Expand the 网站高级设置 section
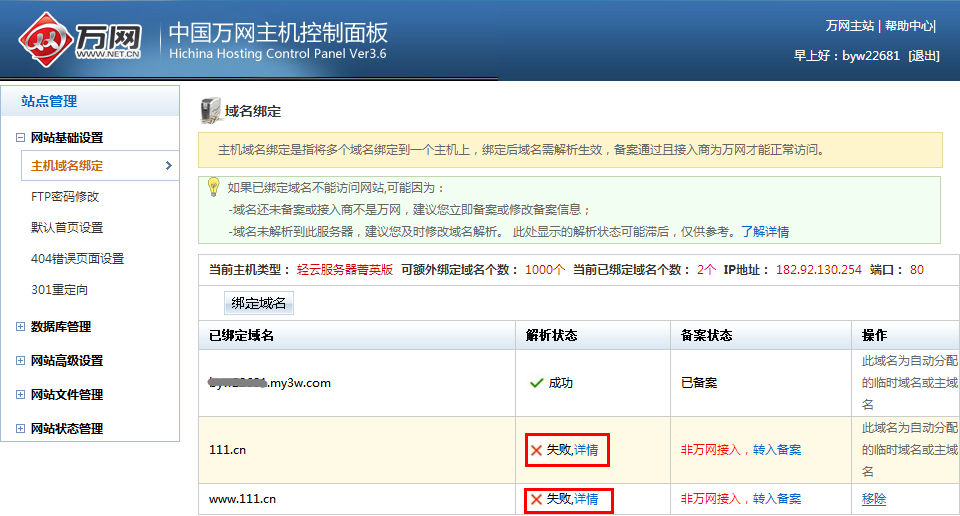The image size is (960, 516). (21, 361)
